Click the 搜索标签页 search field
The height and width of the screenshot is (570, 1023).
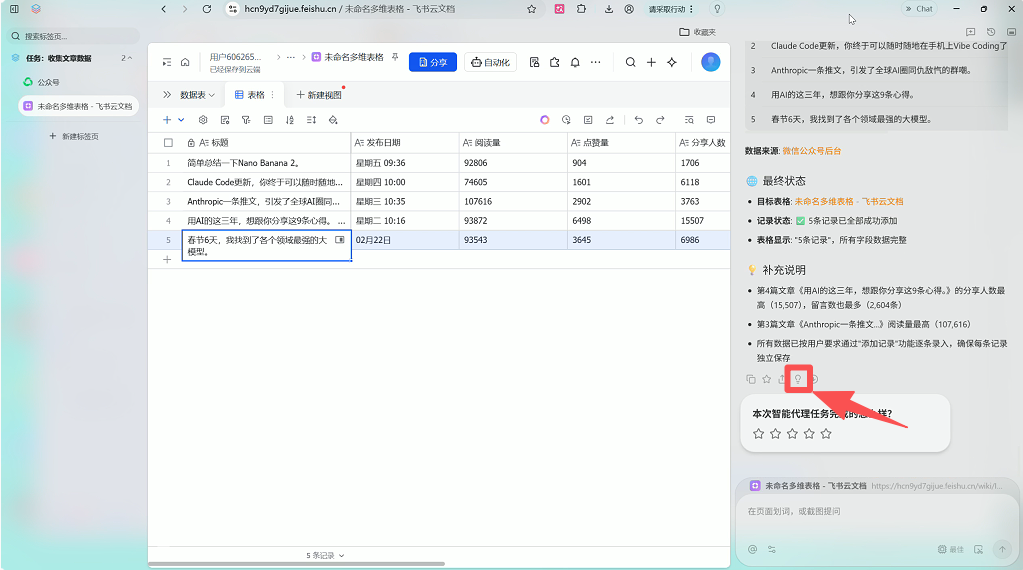(74, 36)
